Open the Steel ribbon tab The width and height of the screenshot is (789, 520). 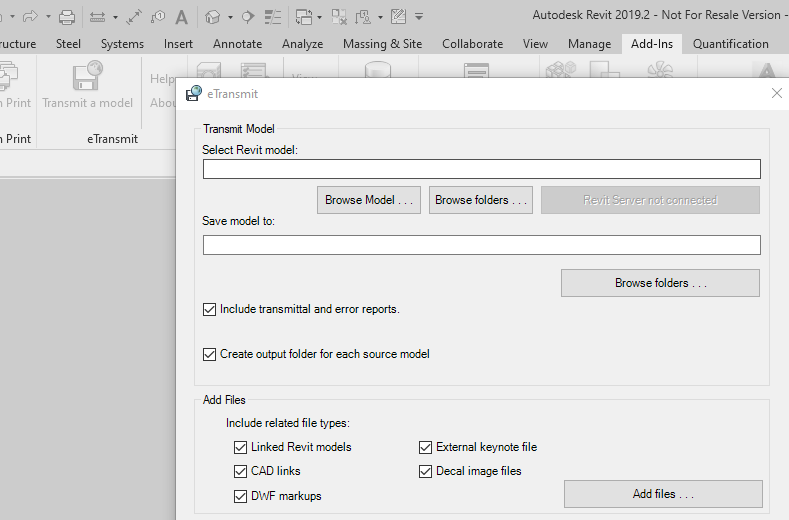click(68, 44)
